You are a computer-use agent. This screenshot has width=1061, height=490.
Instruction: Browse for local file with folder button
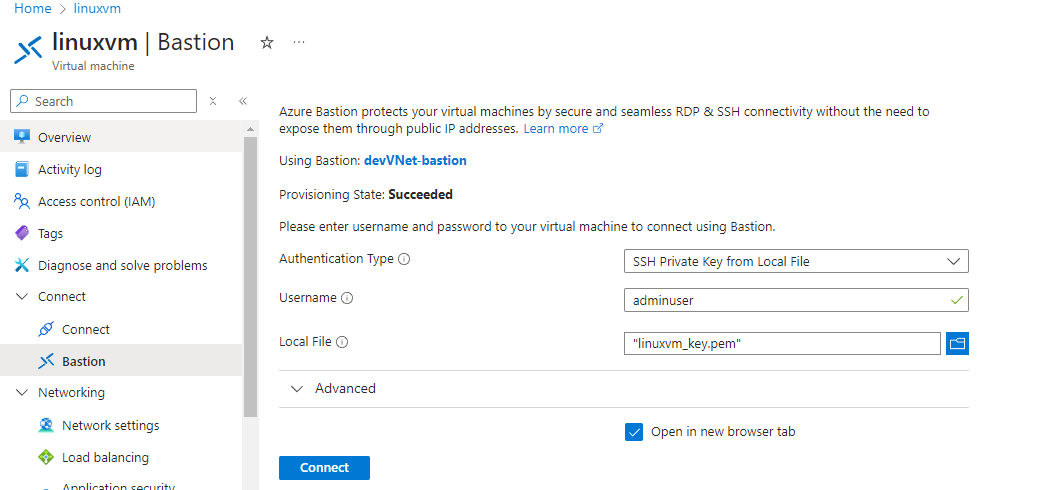pyautogui.click(x=957, y=343)
